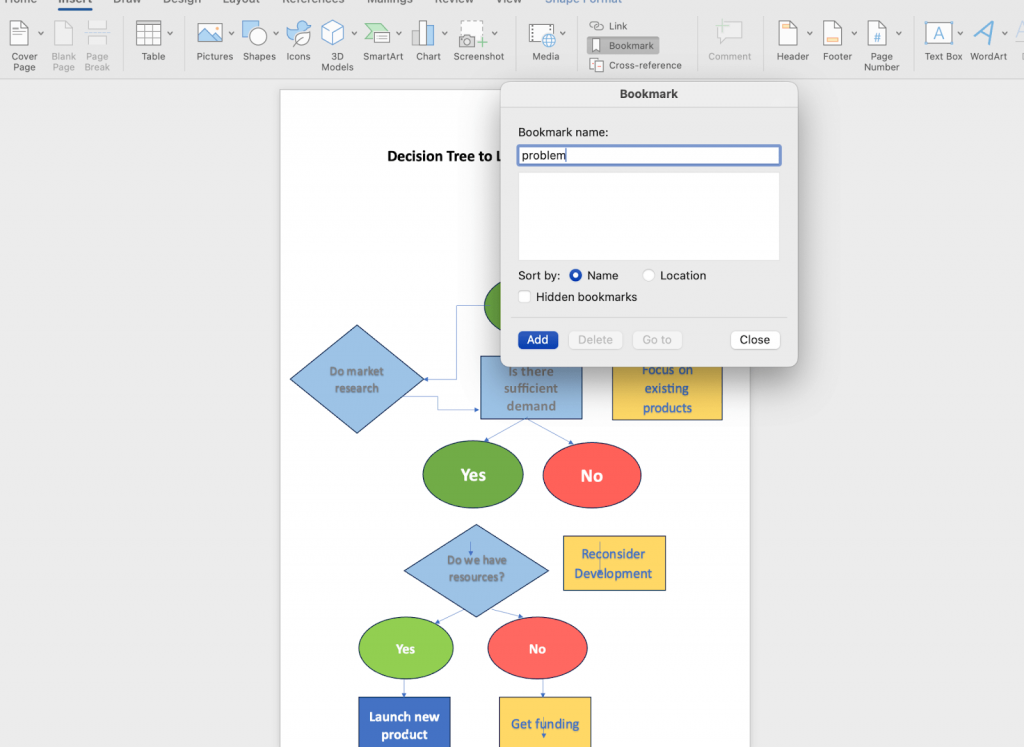Screen dimensions: 1024x747
Task: Close the Bookmark dialog via Close button
Action: 755,340
